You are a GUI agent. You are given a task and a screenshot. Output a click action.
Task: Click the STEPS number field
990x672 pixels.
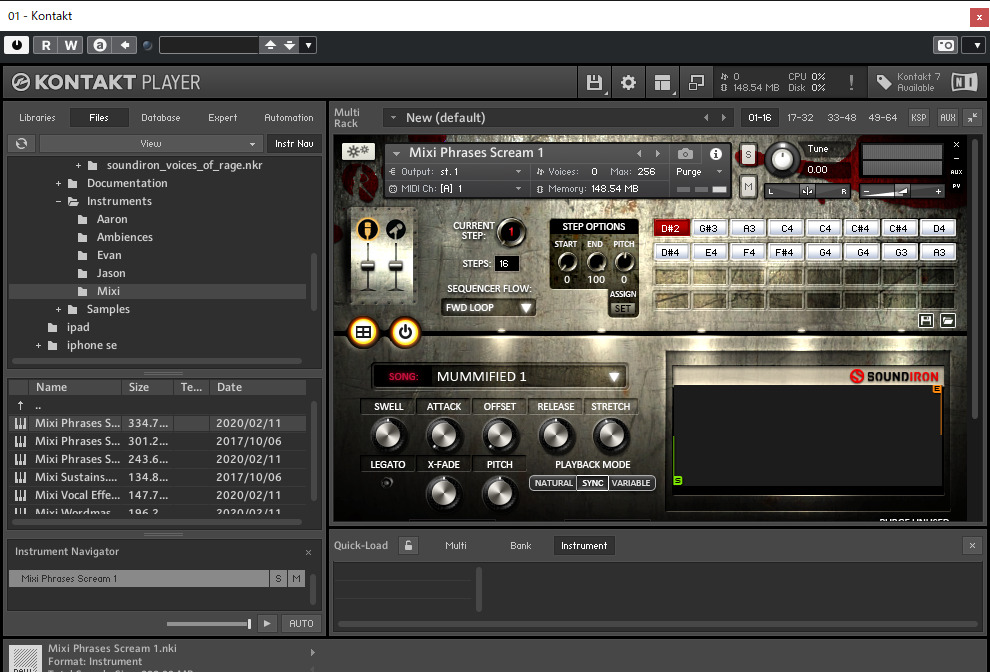507,263
